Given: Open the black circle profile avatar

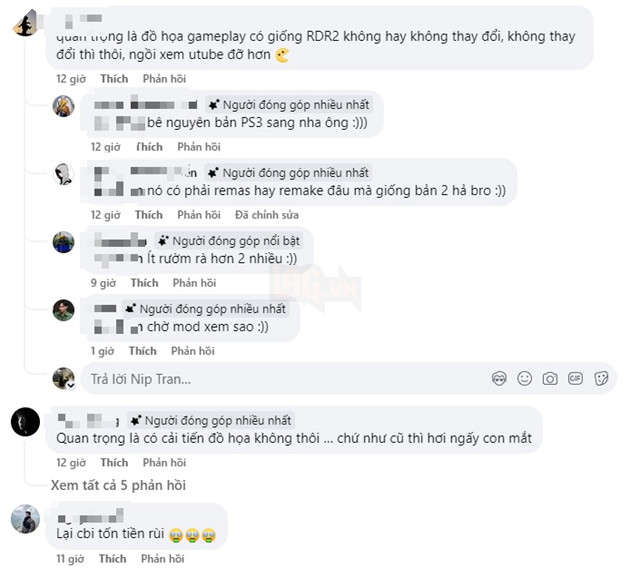Looking at the screenshot, I should pyautogui.click(x=25, y=422).
